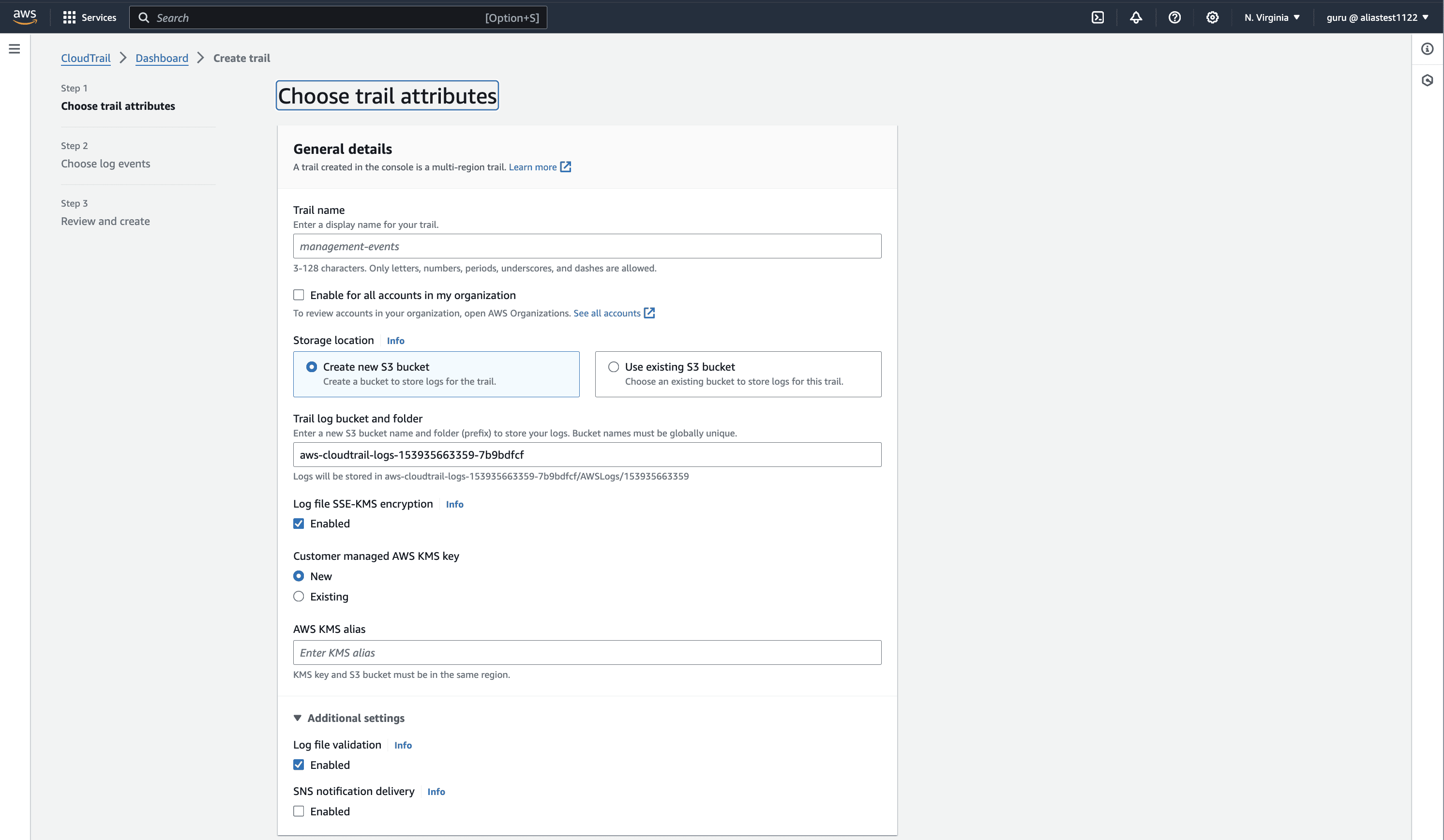Go to the CloudTrail breadcrumb link
This screenshot has width=1444, height=840.
tap(85, 58)
